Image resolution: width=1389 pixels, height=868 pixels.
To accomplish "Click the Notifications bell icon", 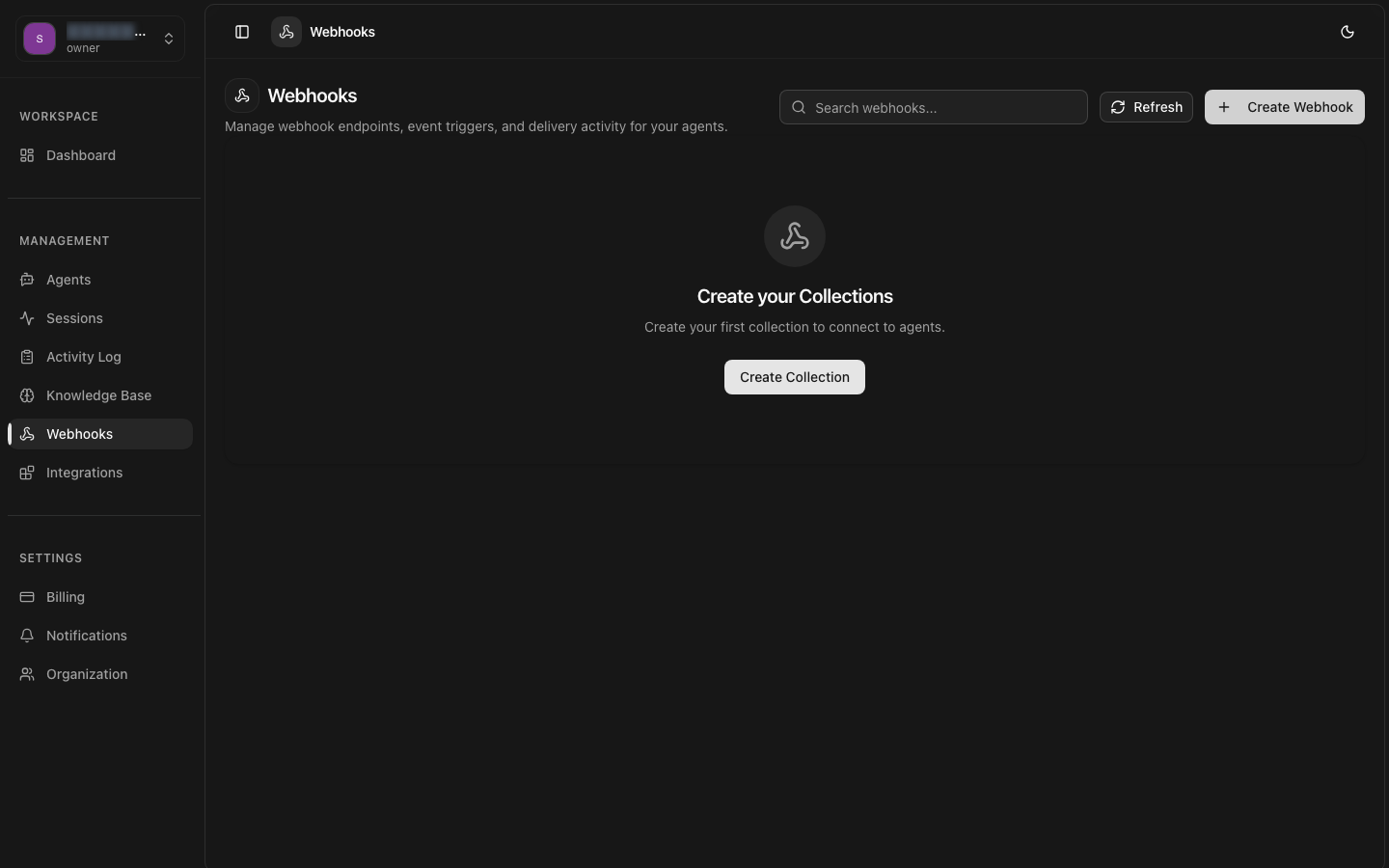I will coord(27,636).
